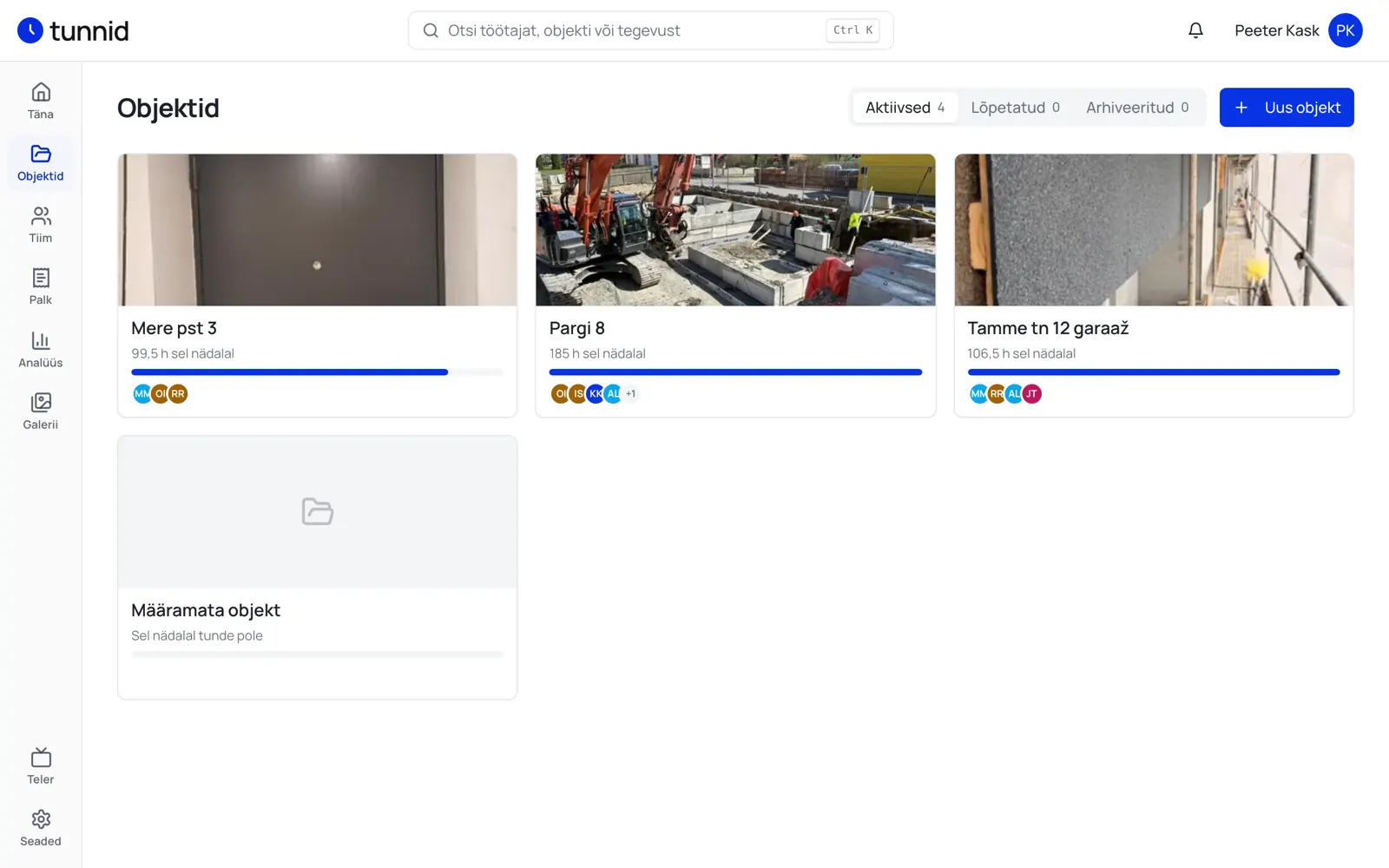Click the IS avatar on Pargi 8
This screenshot has height=868, width=1389.
pyautogui.click(x=578, y=394)
